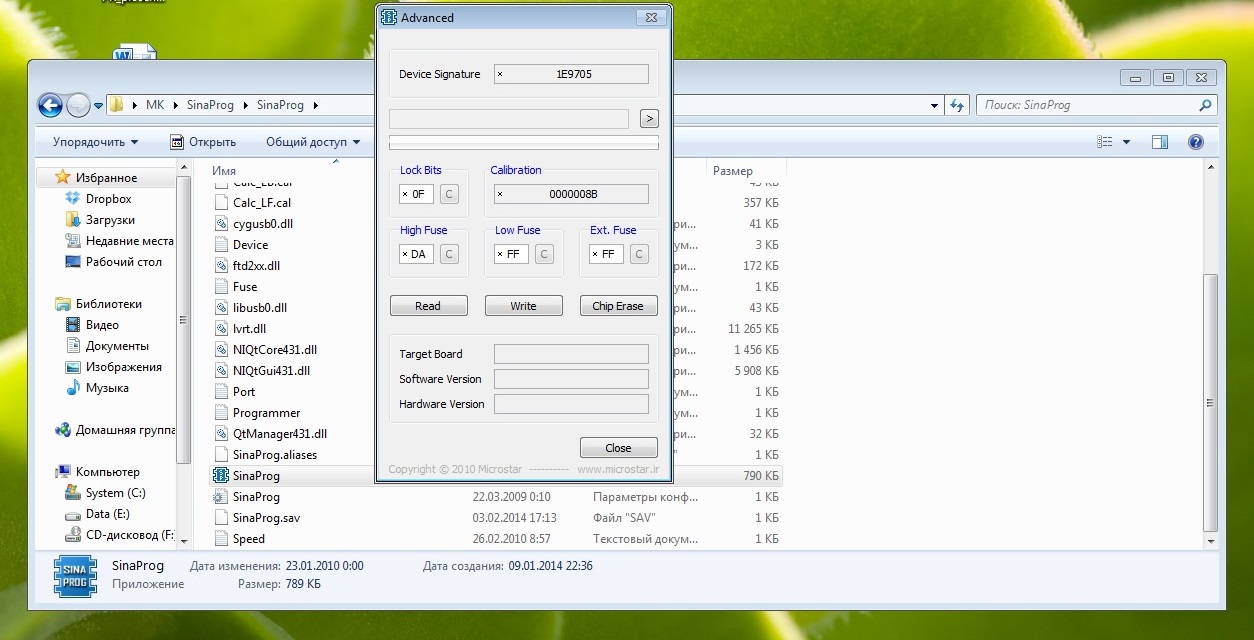Click the C button beside Low Fuse
The image size is (1254, 640).
click(544, 254)
